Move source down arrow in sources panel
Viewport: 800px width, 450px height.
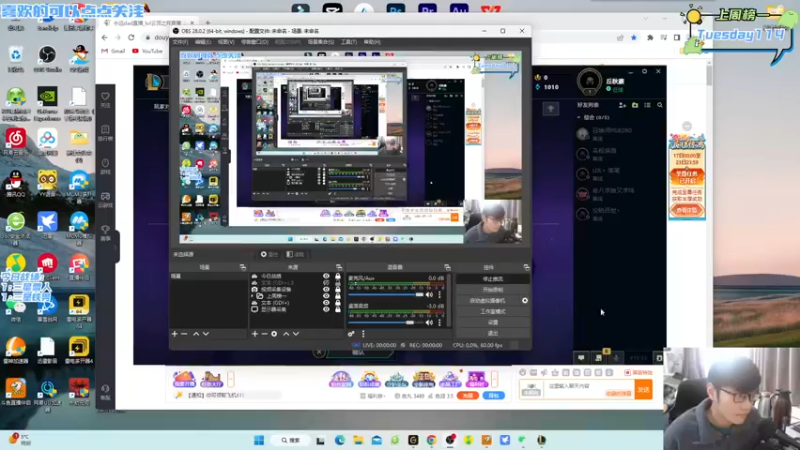(296, 334)
